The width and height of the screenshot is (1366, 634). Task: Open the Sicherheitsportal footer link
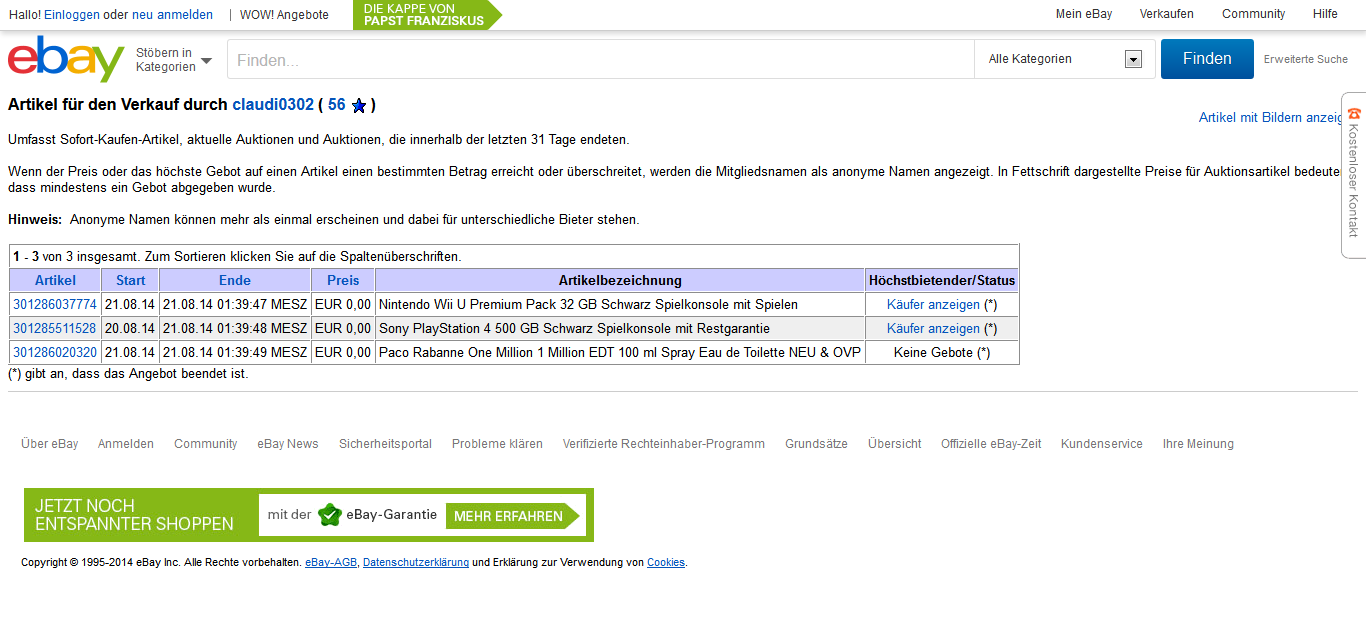pos(385,444)
